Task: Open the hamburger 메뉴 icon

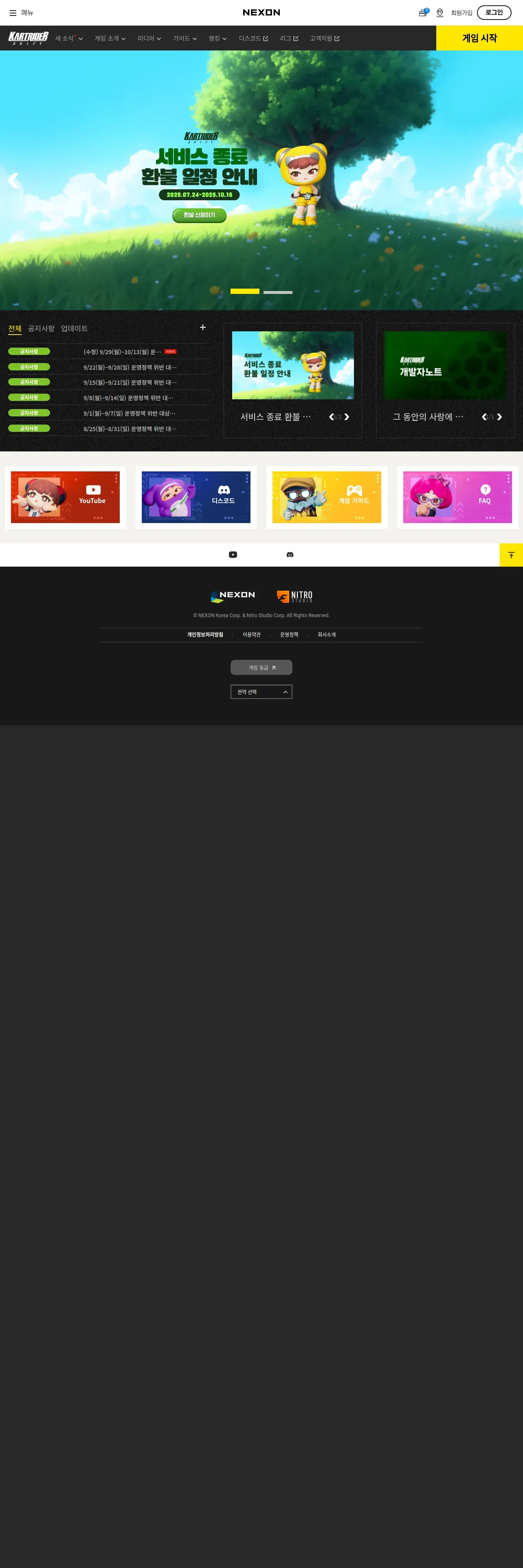Action: click(13, 13)
